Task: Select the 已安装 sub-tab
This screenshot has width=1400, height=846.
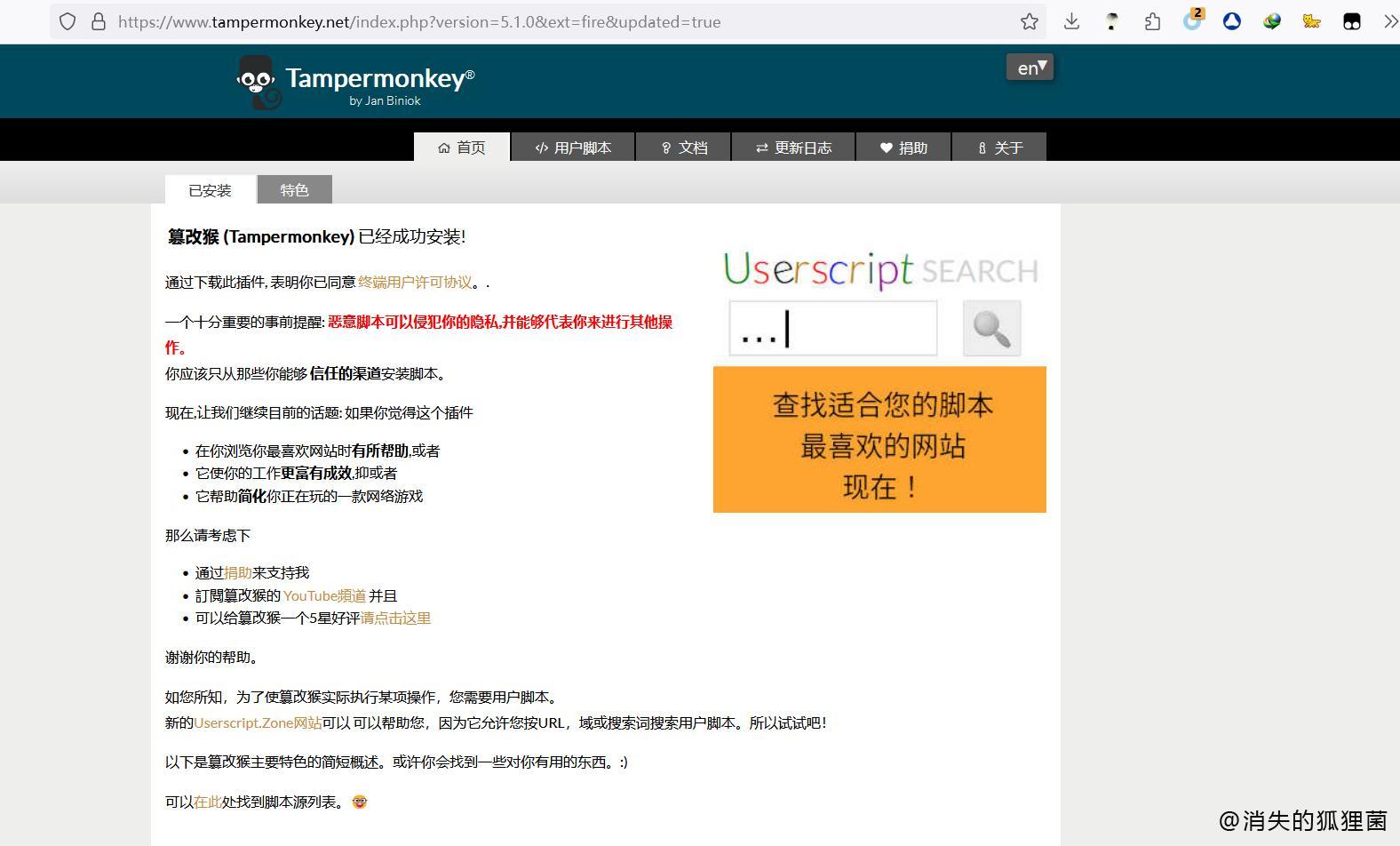Action: coord(210,189)
